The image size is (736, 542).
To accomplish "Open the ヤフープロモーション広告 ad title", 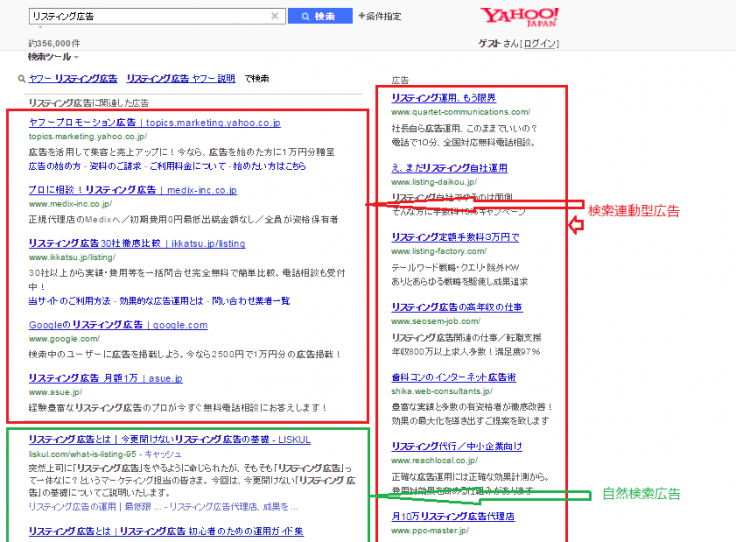I will (x=154, y=123).
